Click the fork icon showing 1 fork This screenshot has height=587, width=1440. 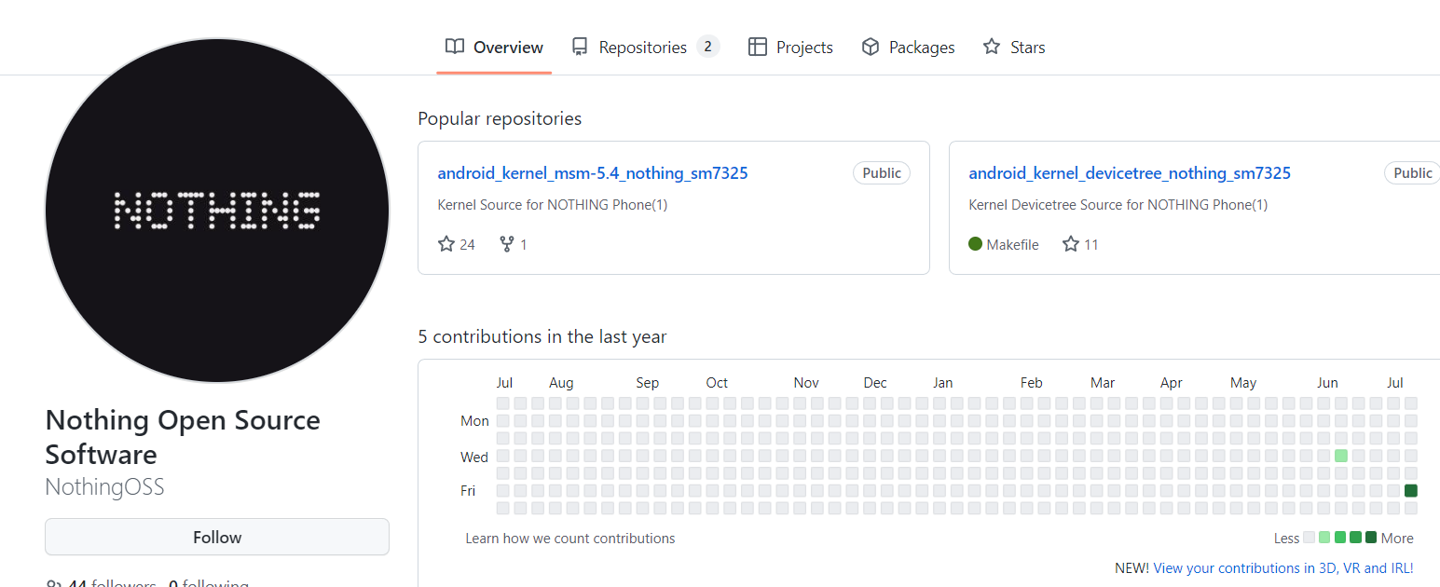[507, 244]
